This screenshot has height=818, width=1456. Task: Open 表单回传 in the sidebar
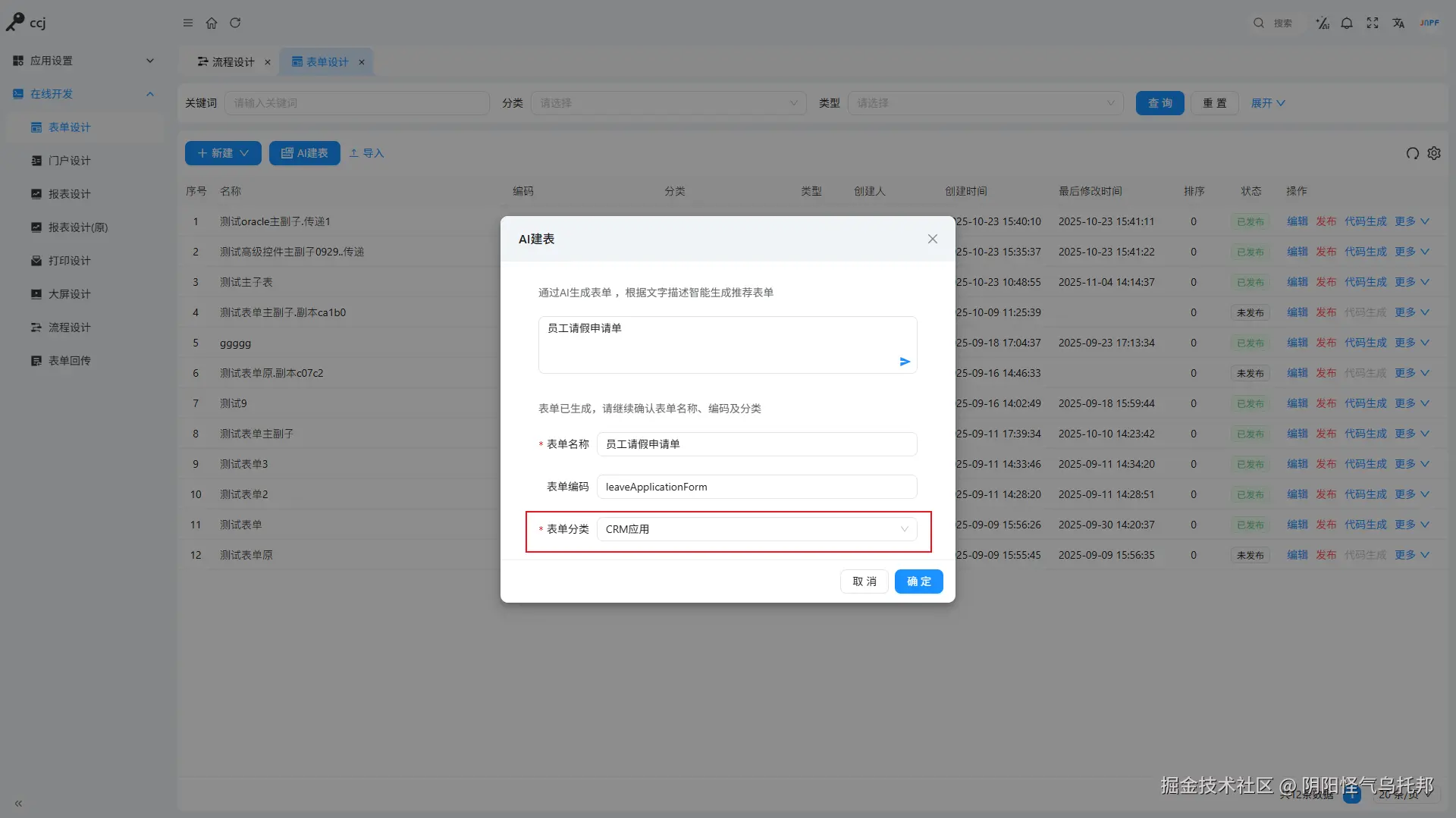click(x=85, y=361)
